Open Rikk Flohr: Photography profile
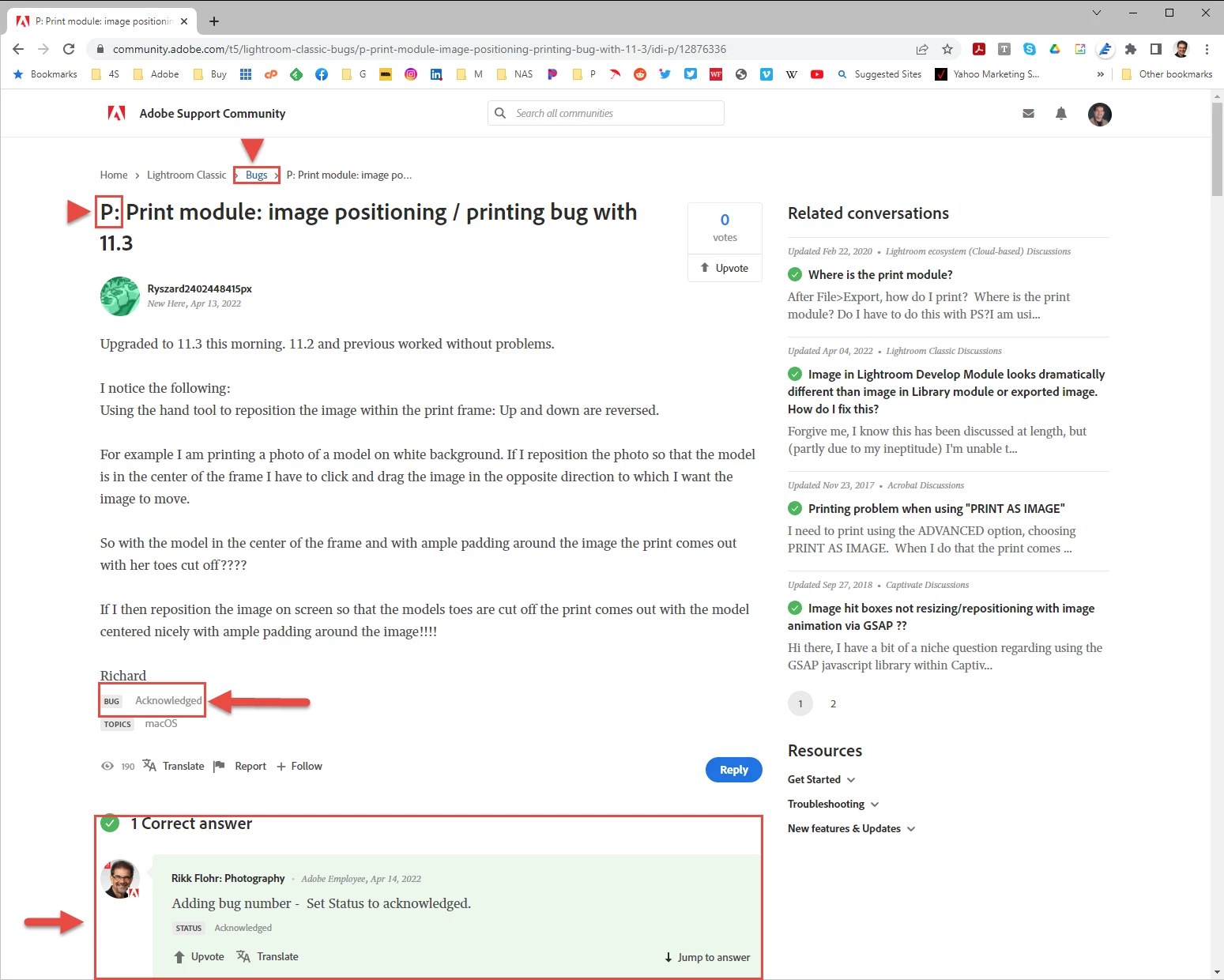 click(x=228, y=878)
